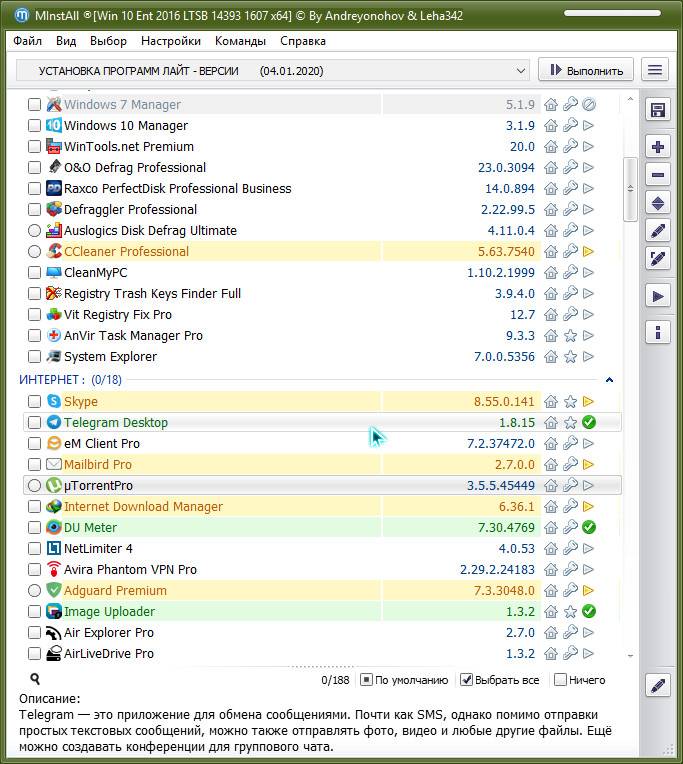Click the magnifier search icon
683x764 pixels.
(x=35, y=679)
